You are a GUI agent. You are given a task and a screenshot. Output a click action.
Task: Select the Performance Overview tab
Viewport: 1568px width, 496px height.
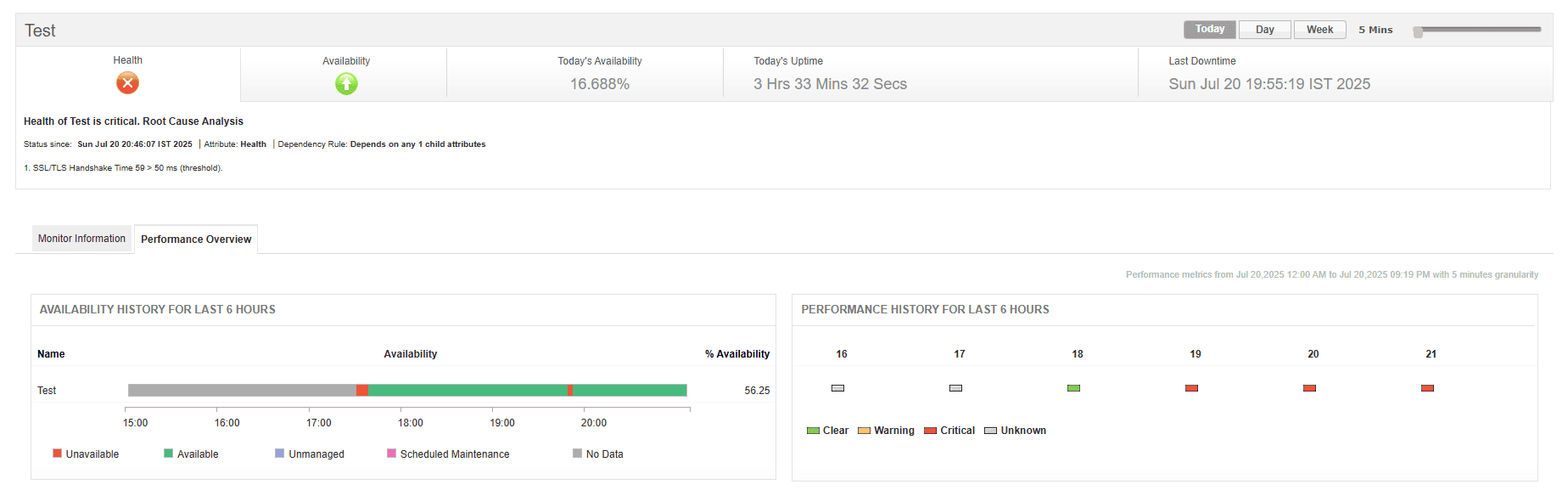(196, 239)
